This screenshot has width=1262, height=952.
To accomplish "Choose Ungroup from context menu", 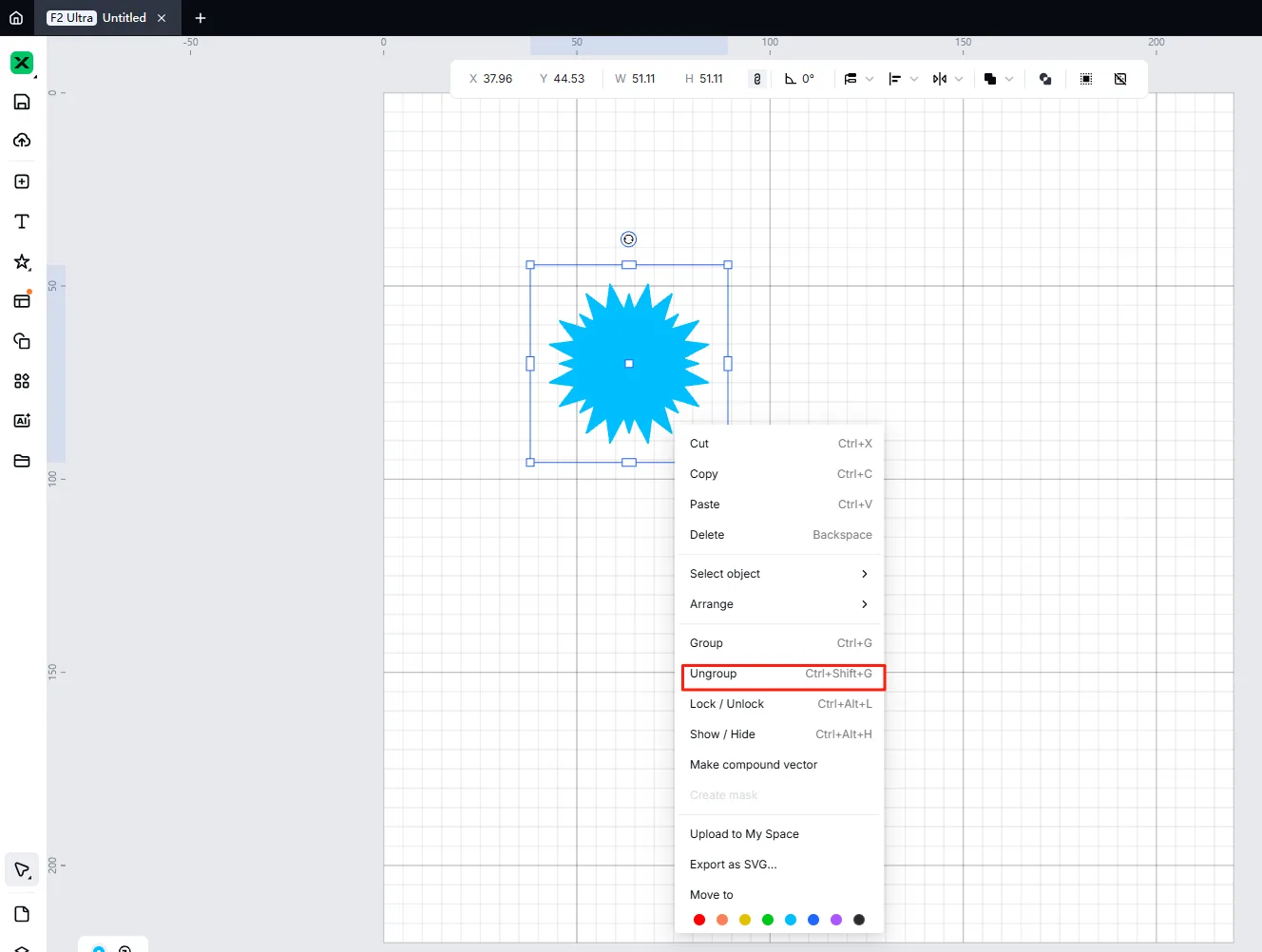I will [780, 674].
